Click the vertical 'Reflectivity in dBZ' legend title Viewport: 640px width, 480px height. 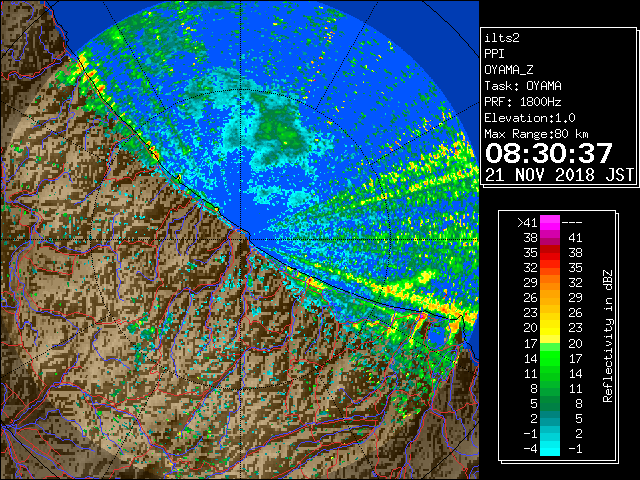click(x=608, y=336)
